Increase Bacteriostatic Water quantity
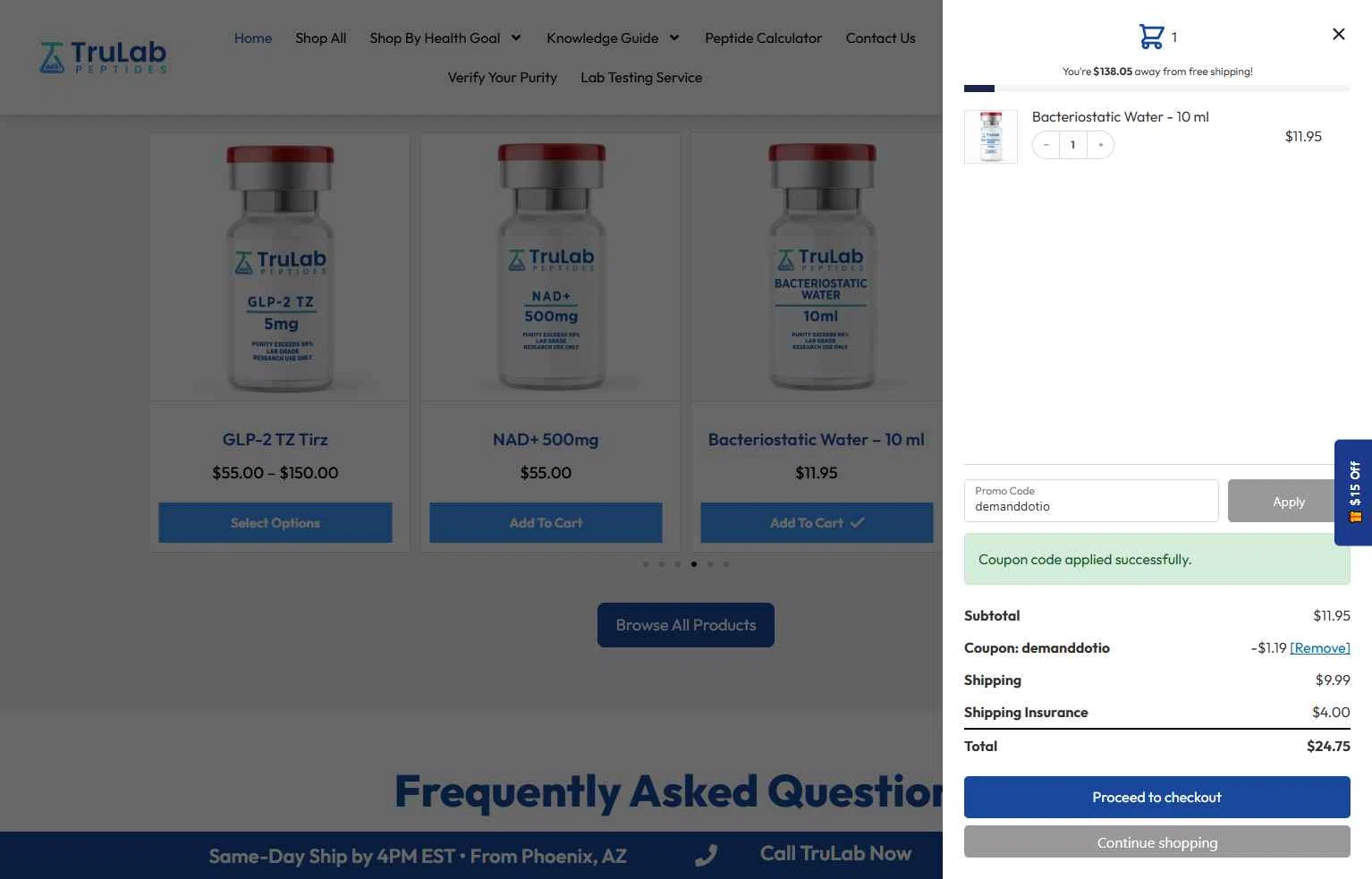1372x879 pixels. click(x=1100, y=145)
